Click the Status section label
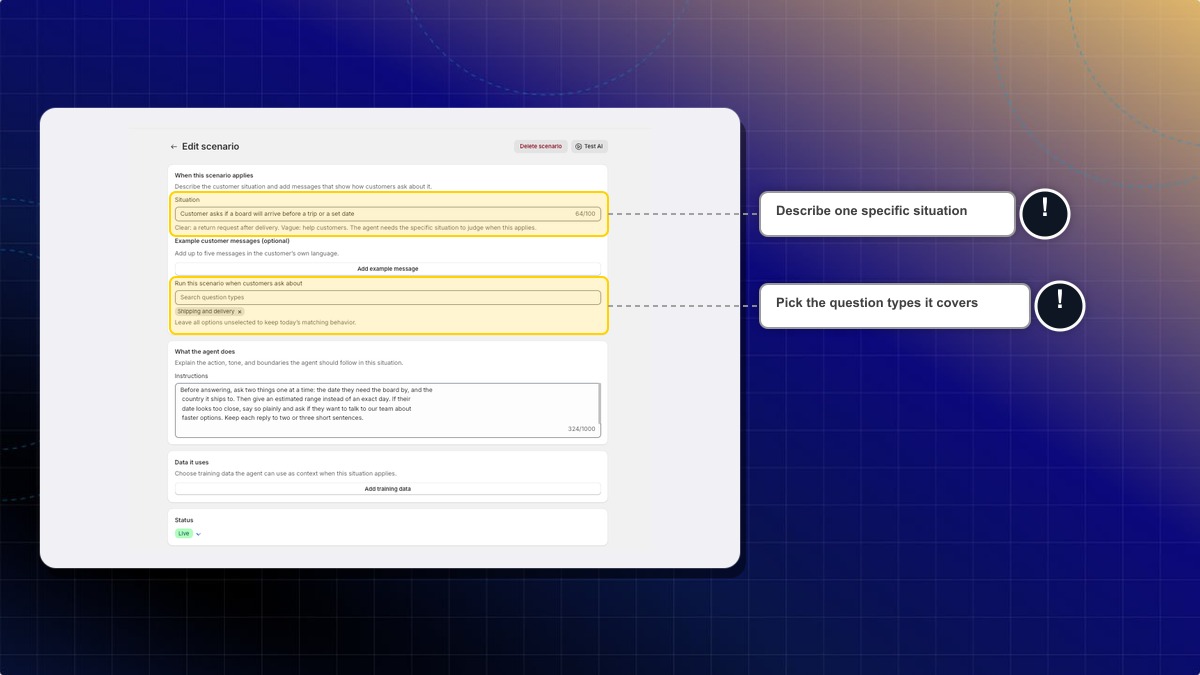 (x=184, y=520)
